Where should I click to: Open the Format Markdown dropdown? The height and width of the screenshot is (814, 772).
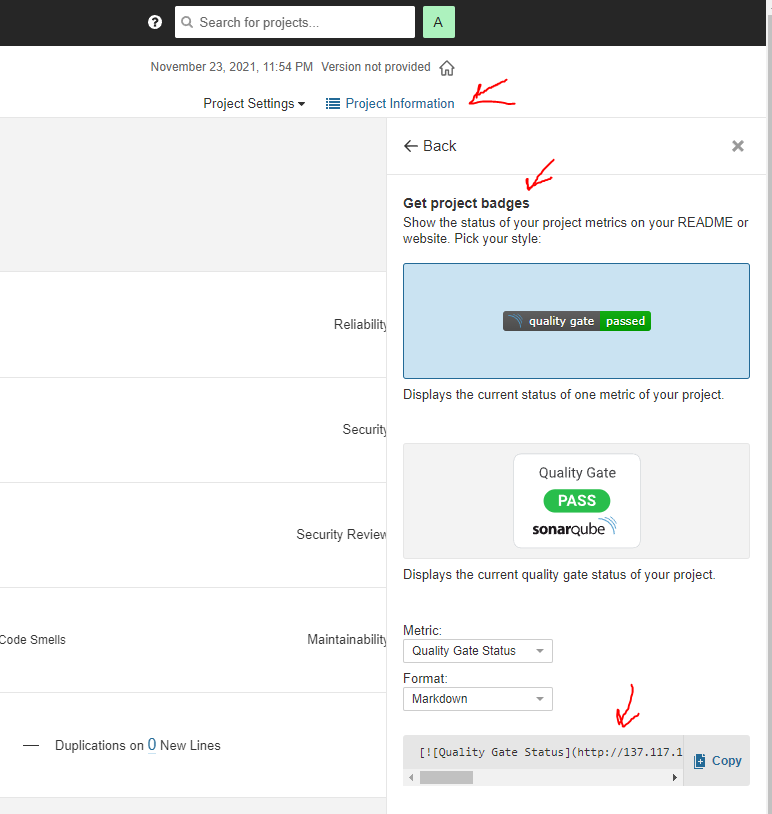coord(478,699)
